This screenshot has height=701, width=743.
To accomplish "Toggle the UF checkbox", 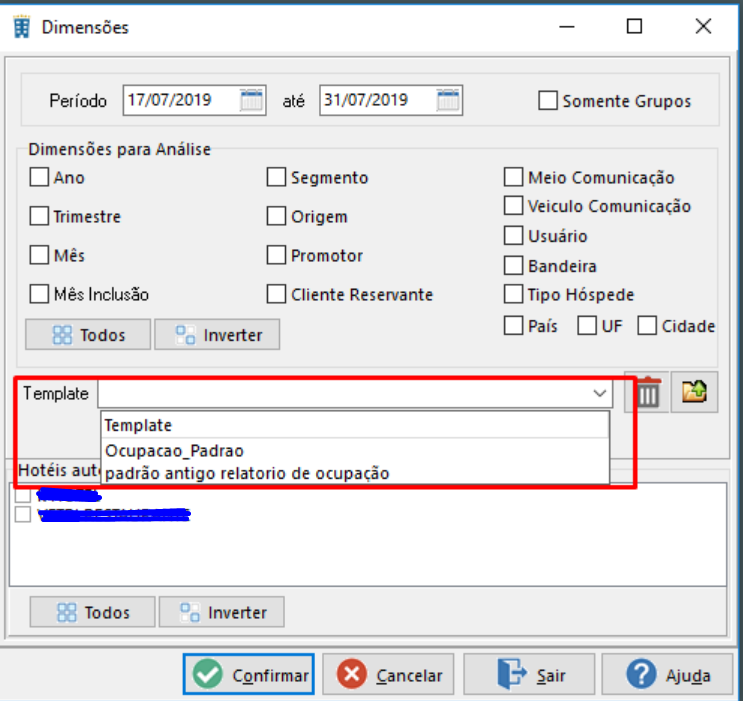I will tap(587, 325).
